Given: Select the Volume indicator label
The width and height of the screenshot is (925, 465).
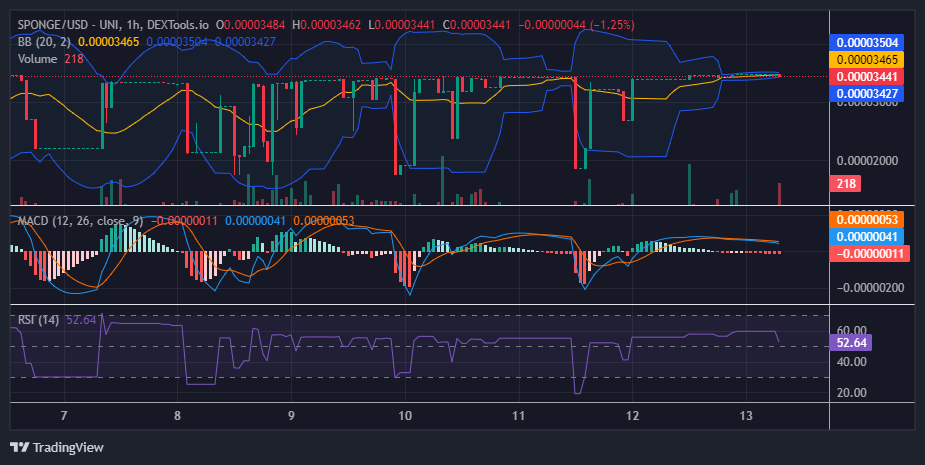Looking at the screenshot, I should 37,59.
